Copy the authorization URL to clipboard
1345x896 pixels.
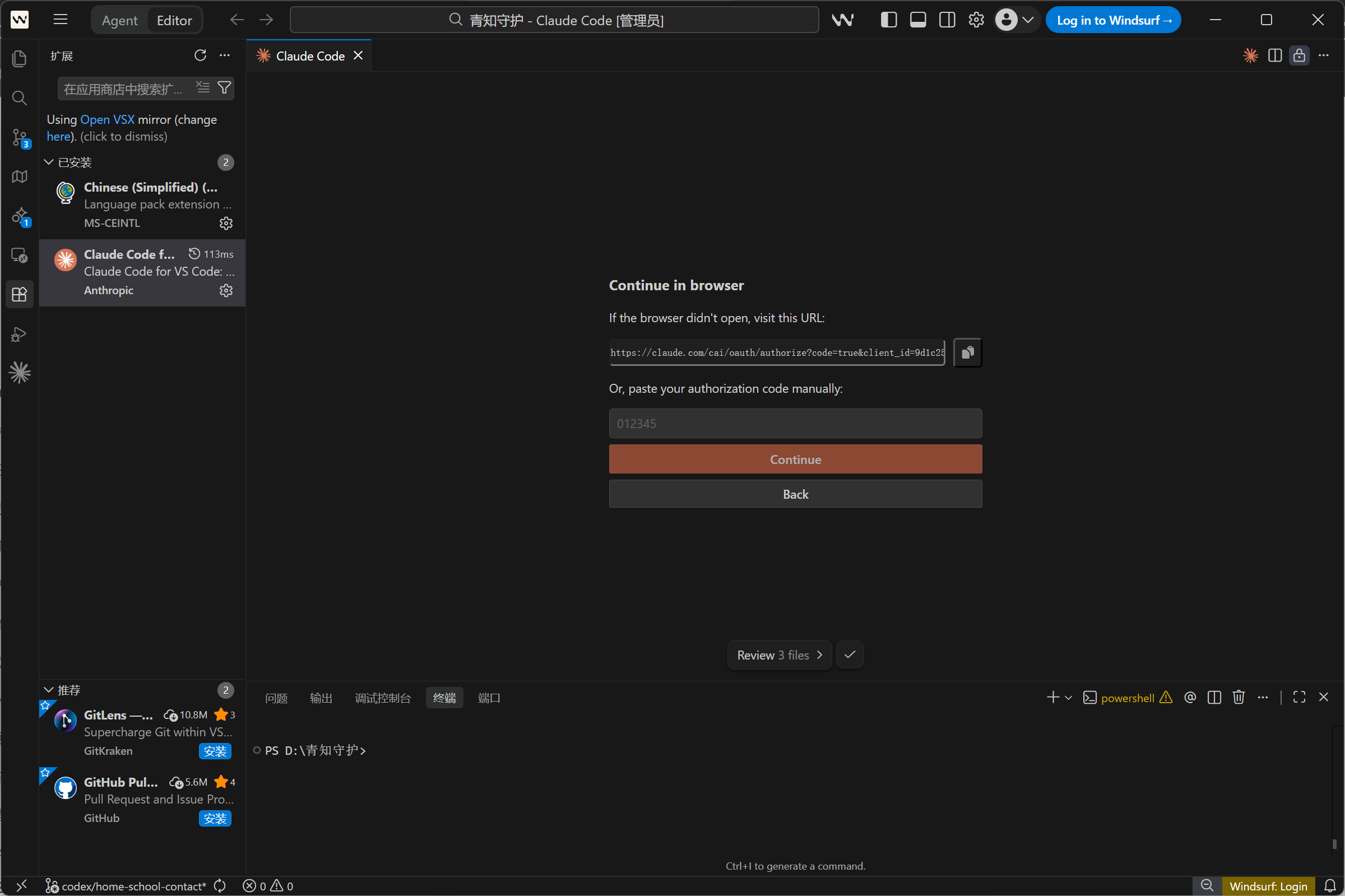tap(967, 352)
